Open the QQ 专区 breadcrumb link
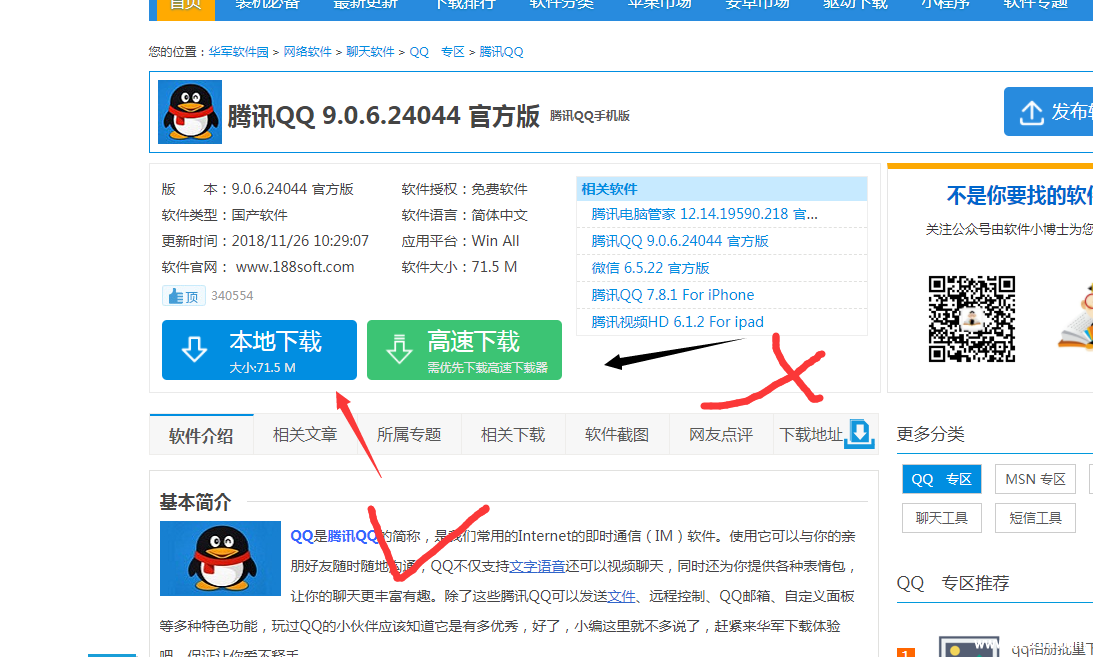Image resolution: width=1093 pixels, height=657 pixels. coord(437,52)
